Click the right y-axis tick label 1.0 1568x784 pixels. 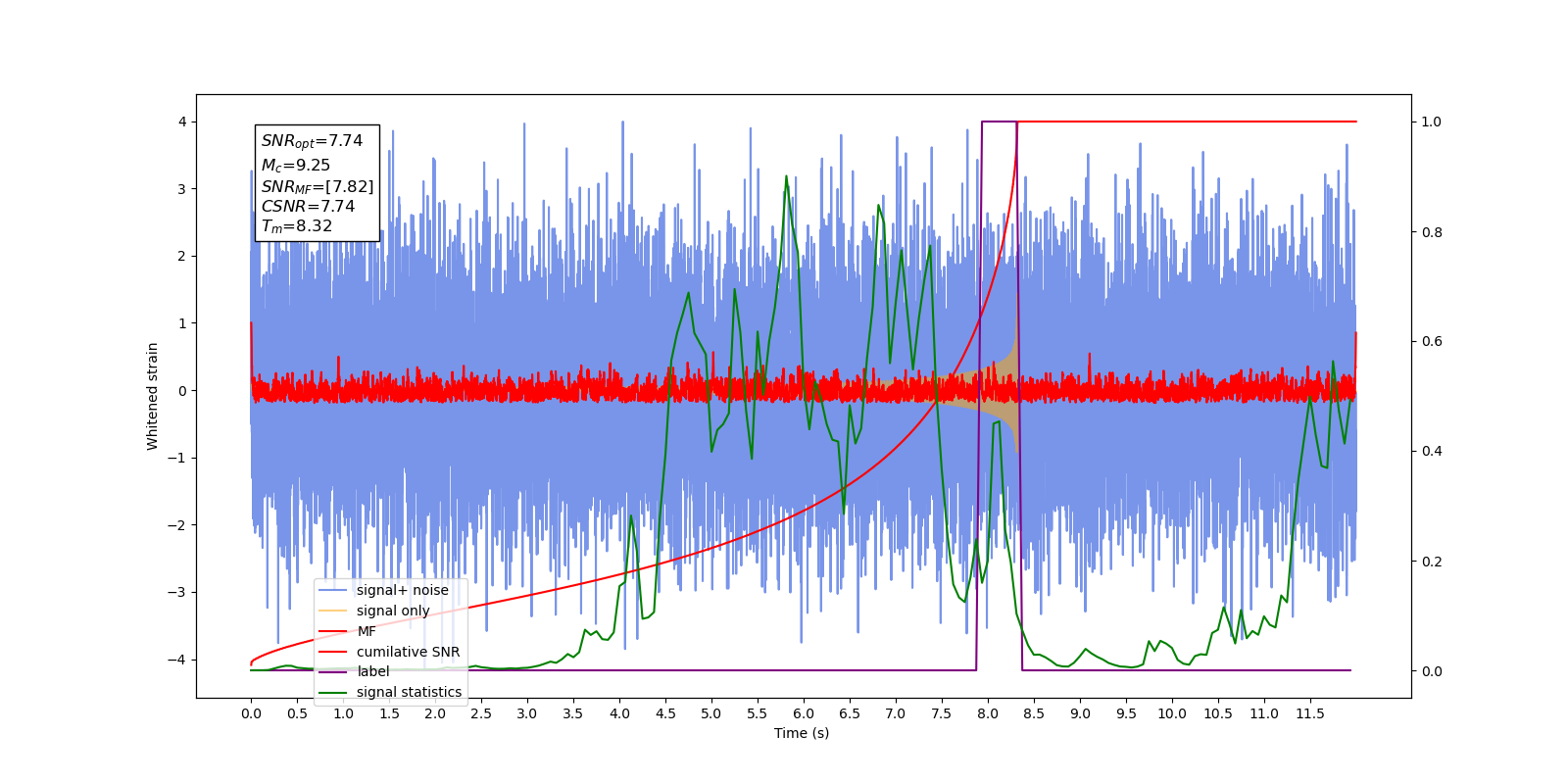coord(1432,122)
